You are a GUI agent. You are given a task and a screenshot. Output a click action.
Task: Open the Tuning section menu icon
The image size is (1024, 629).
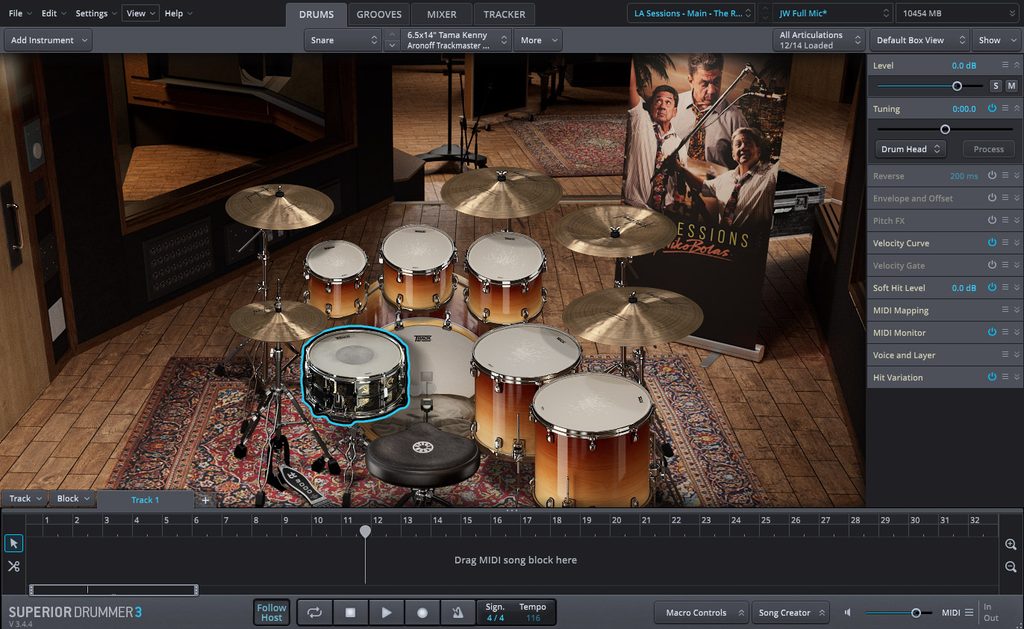click(1005, 108)
